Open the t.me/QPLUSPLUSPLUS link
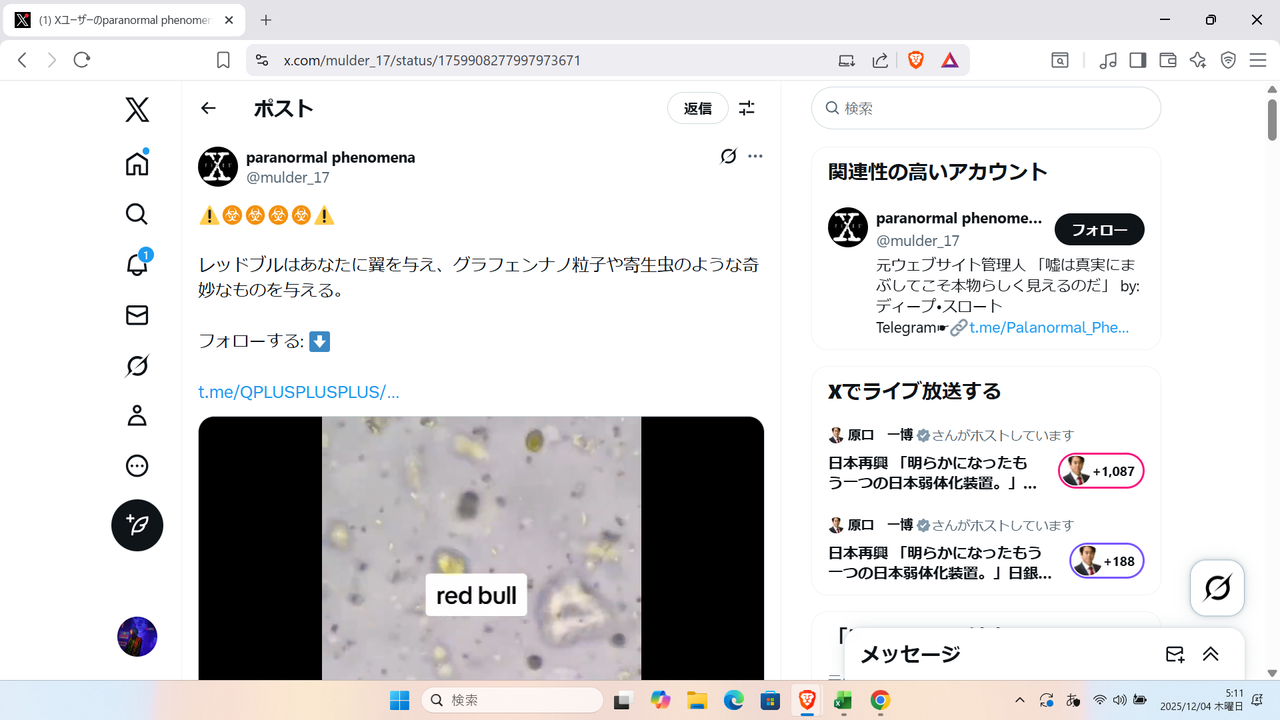Screen dimensions: 1280x720 click(x=299, y=392)
